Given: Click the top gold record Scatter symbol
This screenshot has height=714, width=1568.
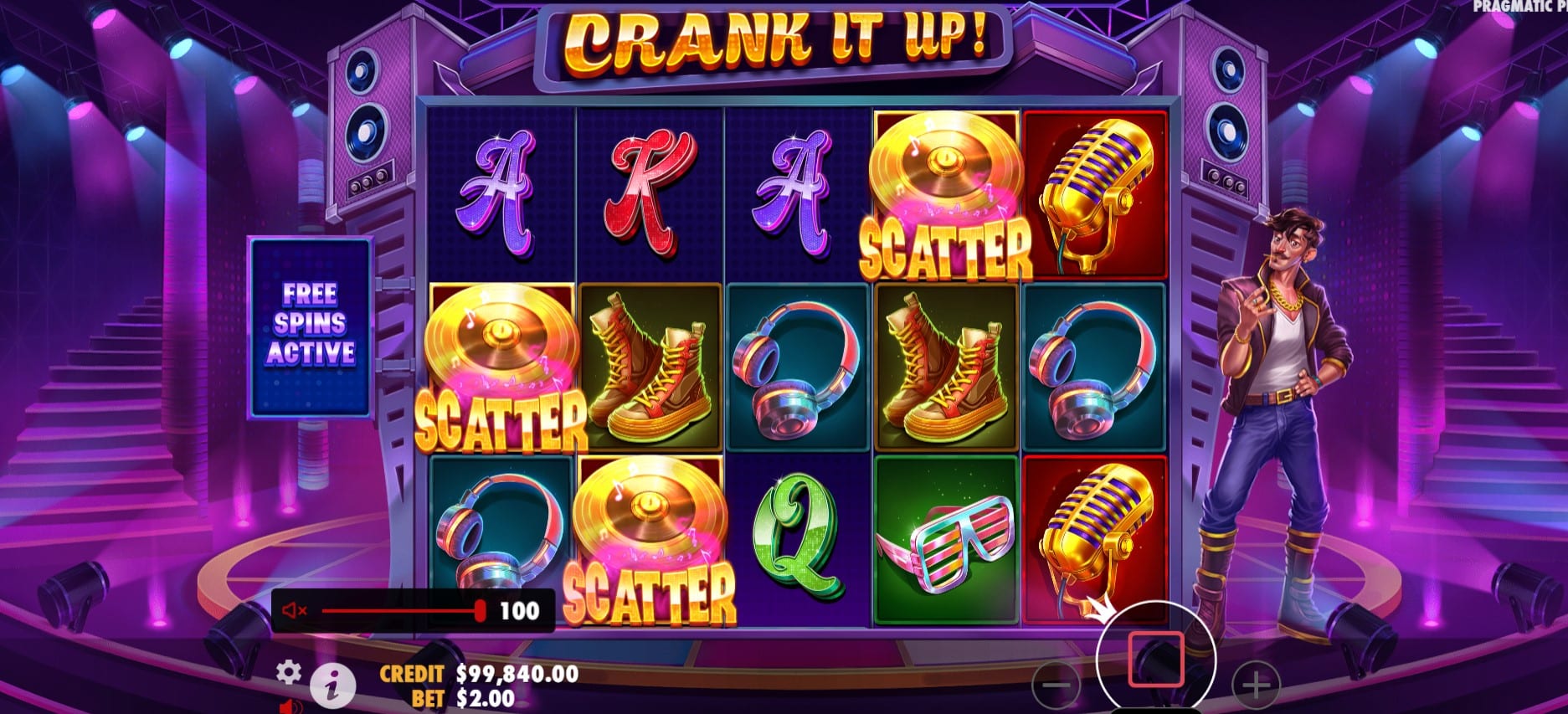Looking at the screenshot, I should [x=946, y=195].
